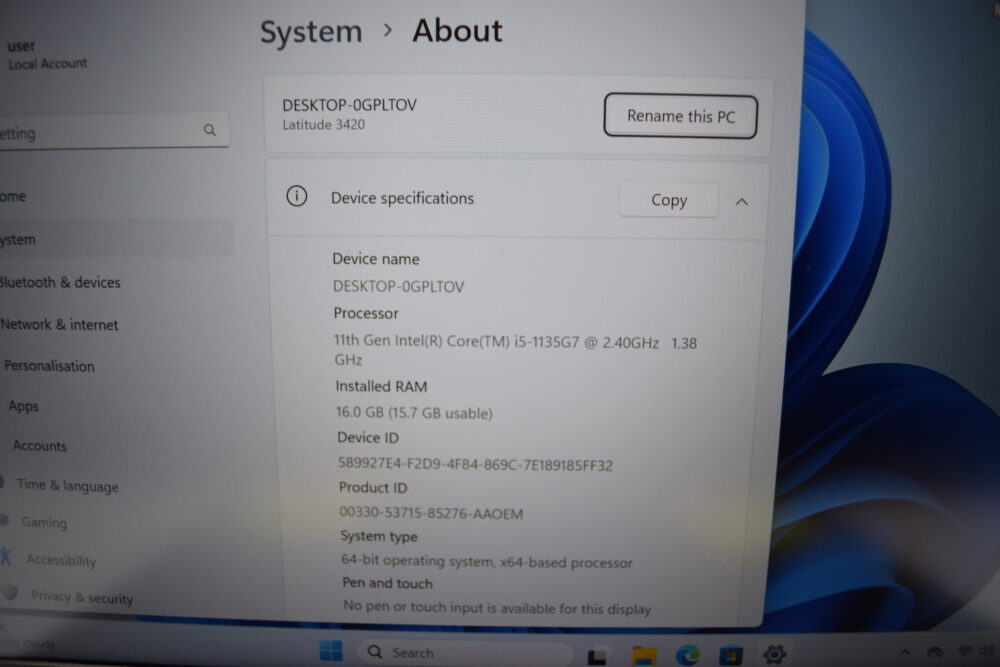Open the Windows Start menu
Image resolution: width=1000 pixels, height=667 pixels.
pyautogui.click(x=330, y=651)
